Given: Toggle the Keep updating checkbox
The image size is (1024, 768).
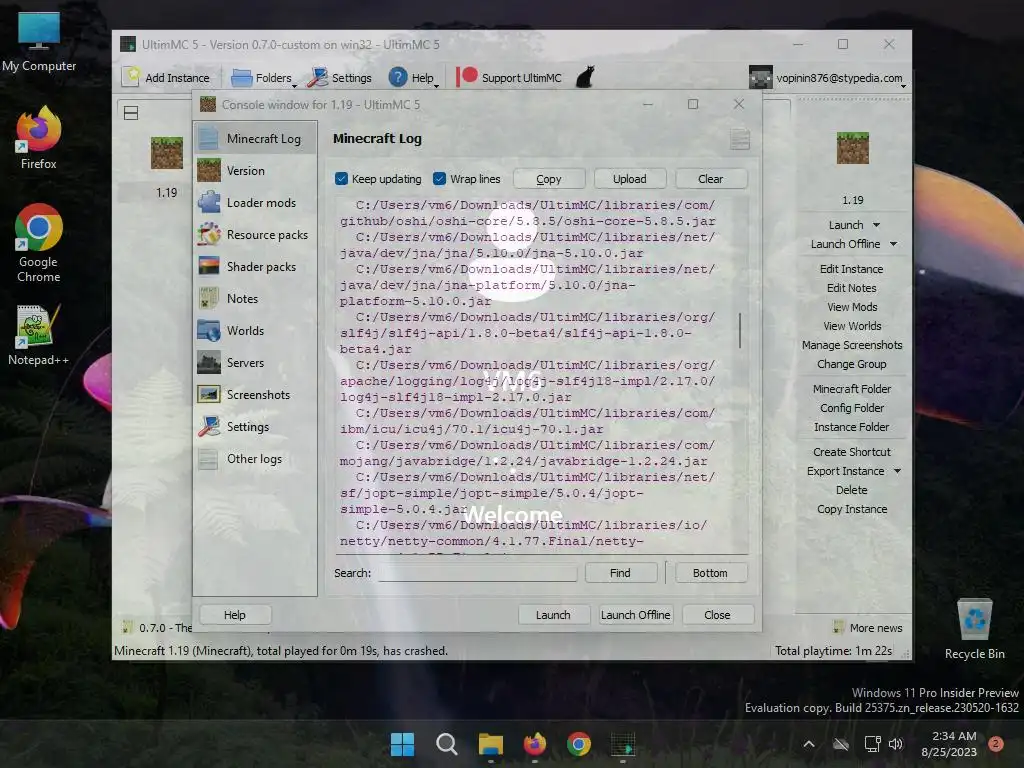Looking at the screenshot, I should click(x=341, y=178).
